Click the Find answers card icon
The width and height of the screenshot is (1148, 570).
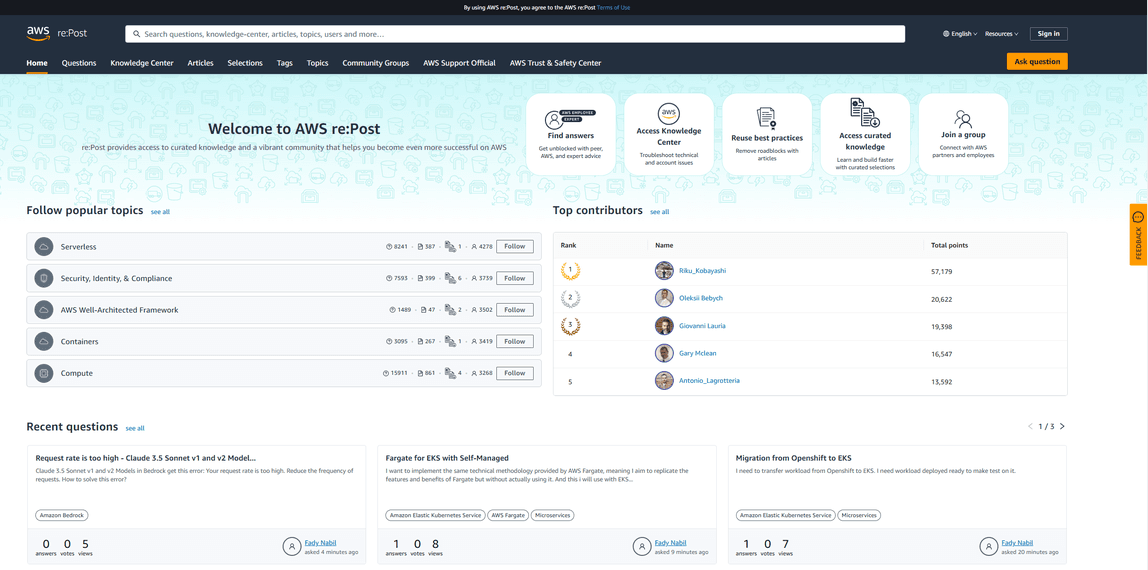pyautogui.click(x=570, y=119)
